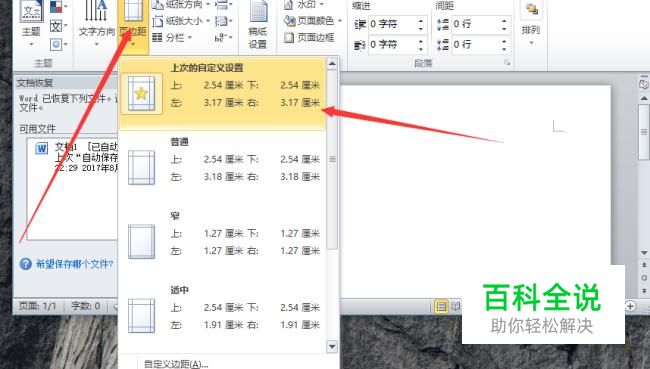Click the zoom in plus button
The width and height of the screenshot is (650, 369).
631,306
